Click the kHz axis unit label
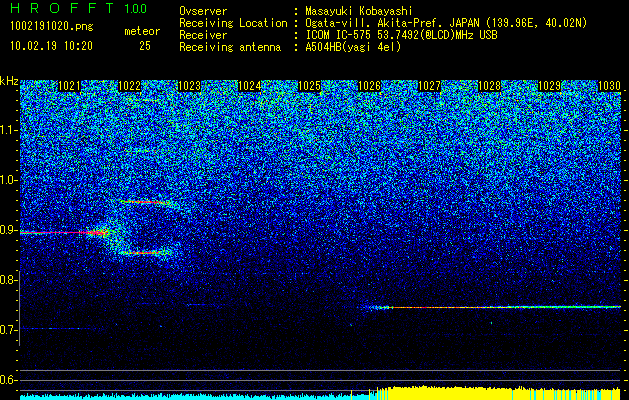629x400 pixels. (x=9, y=81)
